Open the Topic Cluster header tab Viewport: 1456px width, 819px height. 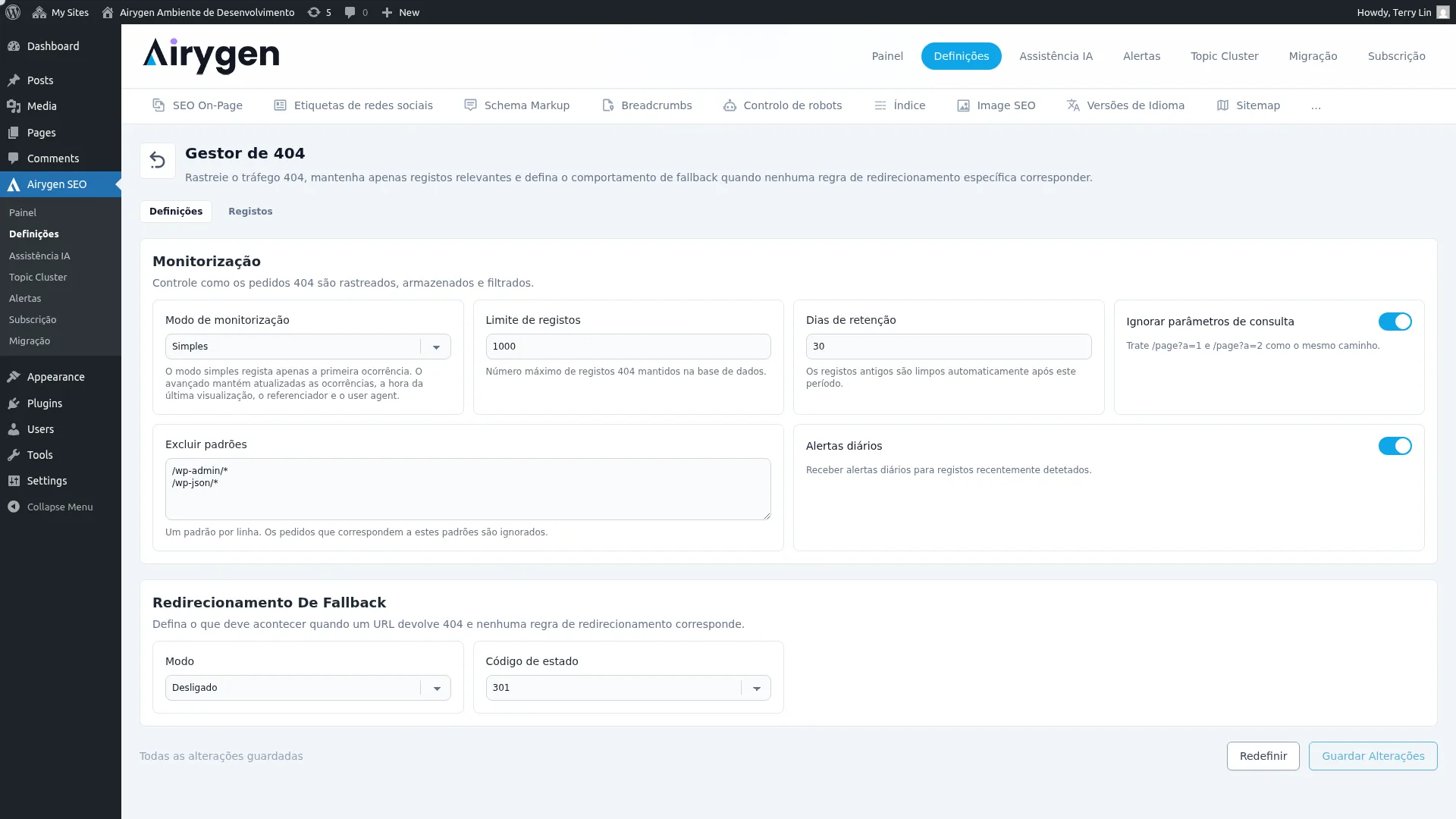click(x=1224, y=56)
